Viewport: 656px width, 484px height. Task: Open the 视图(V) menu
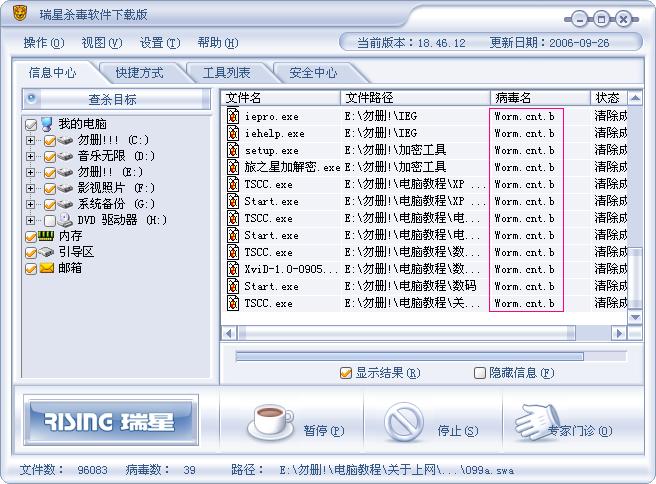pyautogui.click(x=102, y=42)
